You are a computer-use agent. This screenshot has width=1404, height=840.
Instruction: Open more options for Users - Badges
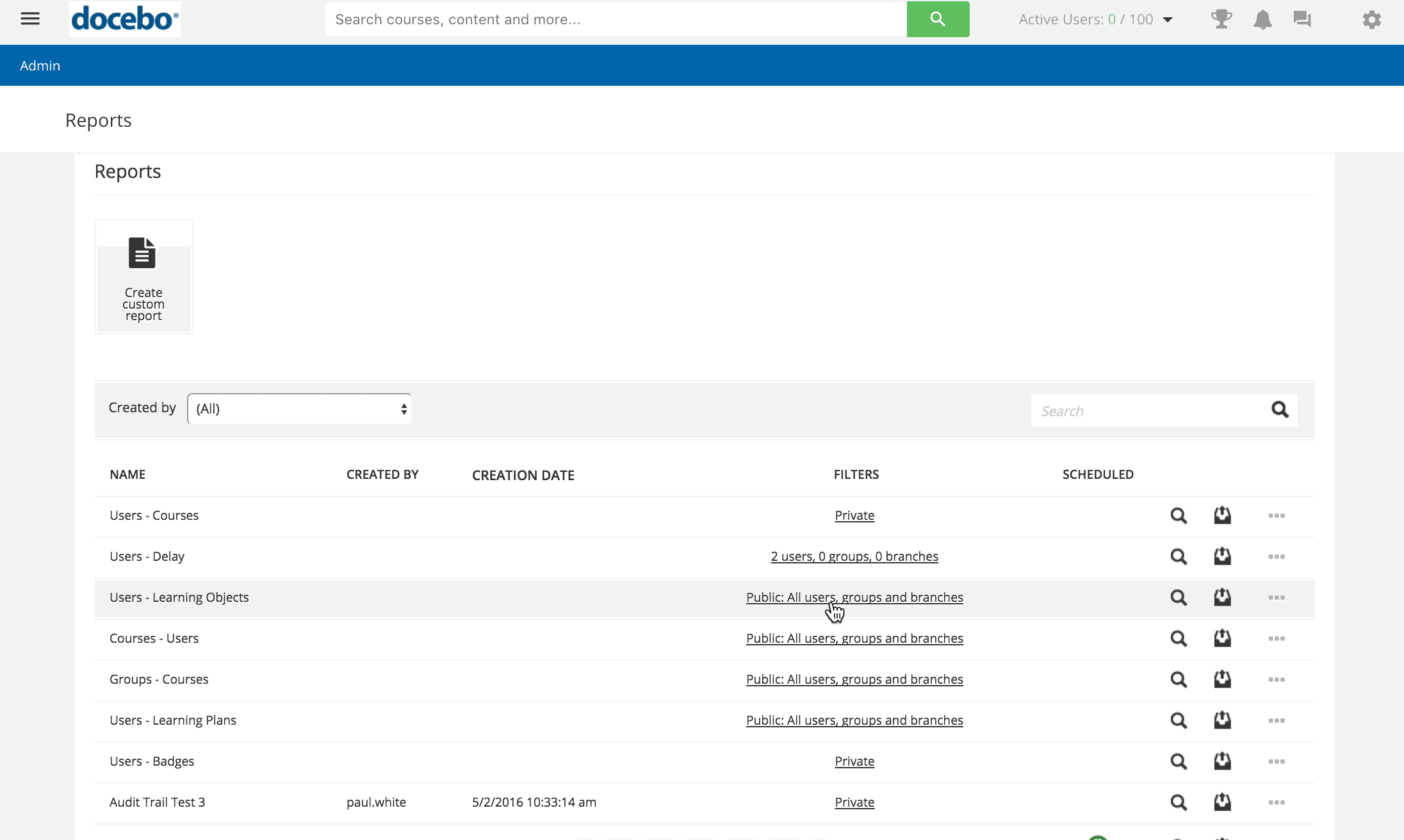[x=1276, y=761]
